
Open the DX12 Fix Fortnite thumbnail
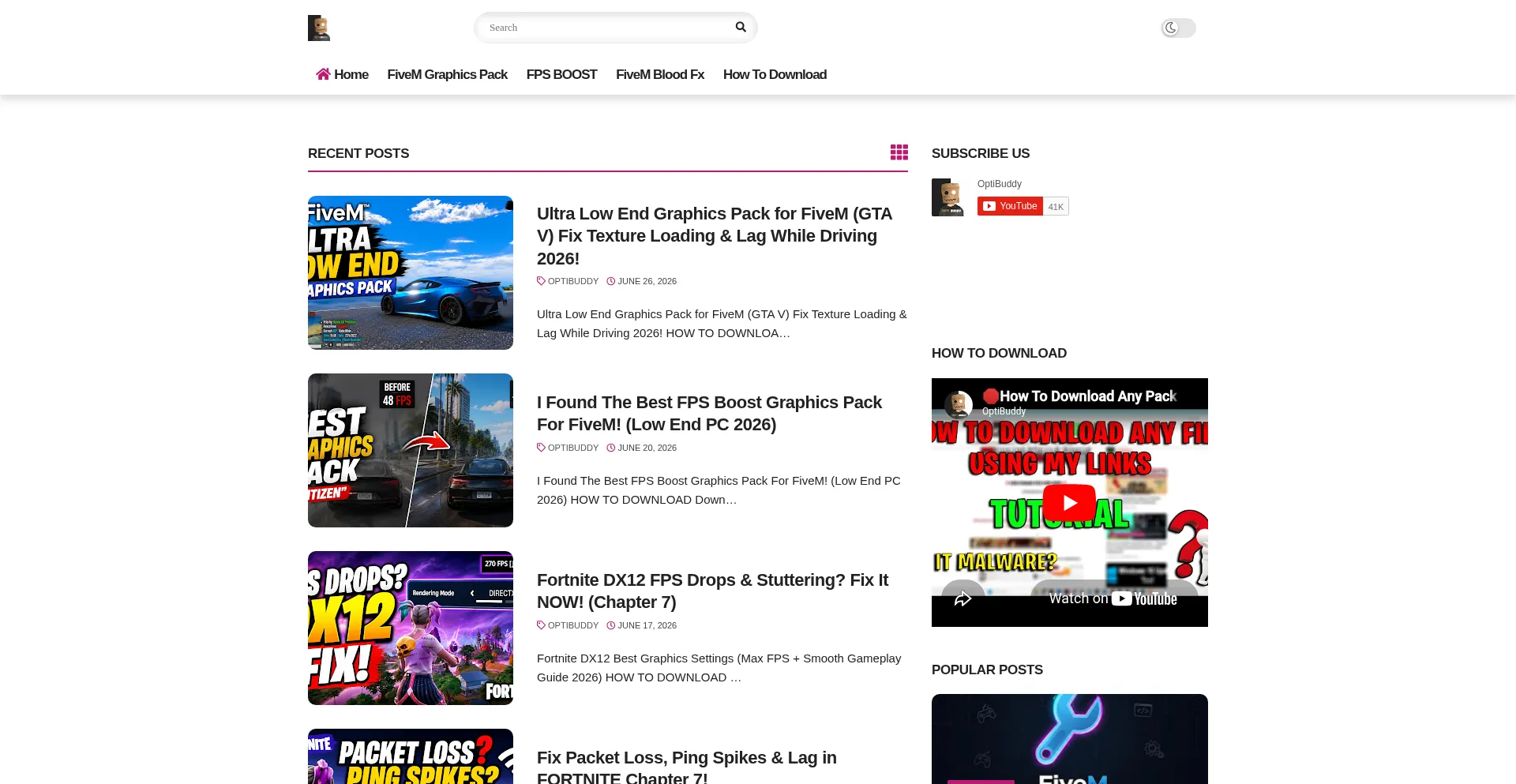tap(411, 628)
